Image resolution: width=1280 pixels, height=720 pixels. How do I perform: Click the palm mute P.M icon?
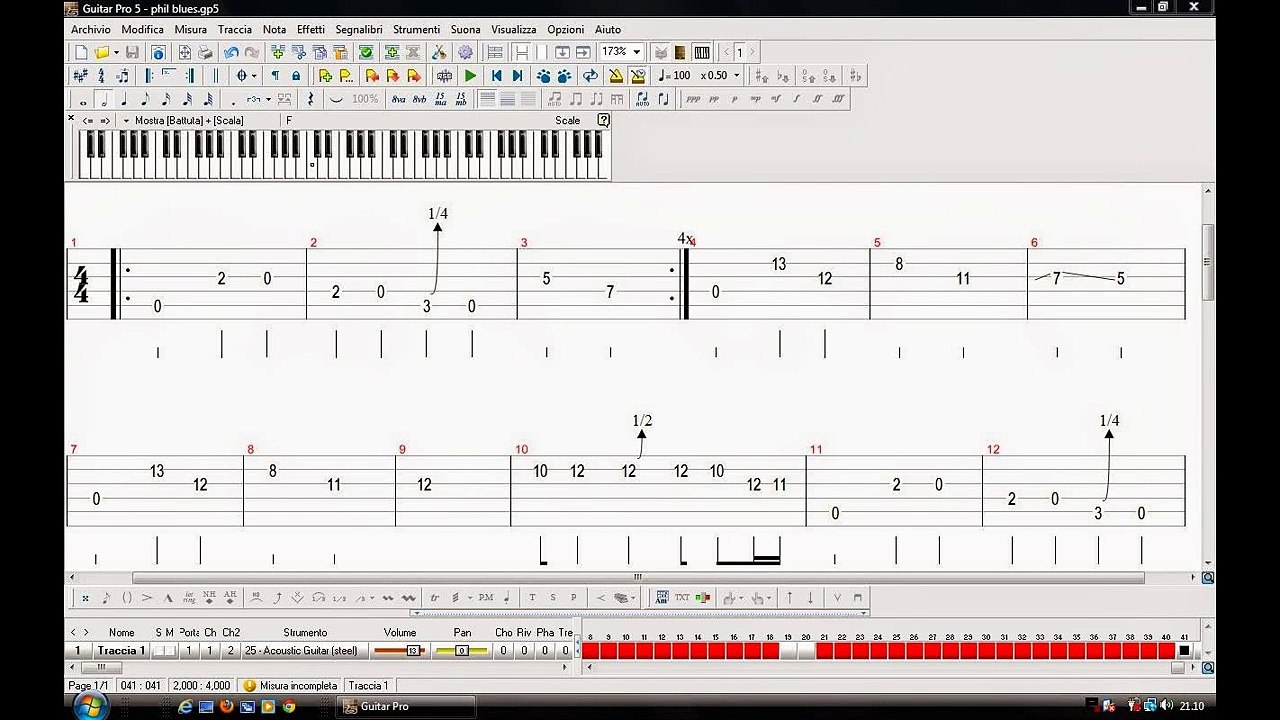[x=485, y=598]
